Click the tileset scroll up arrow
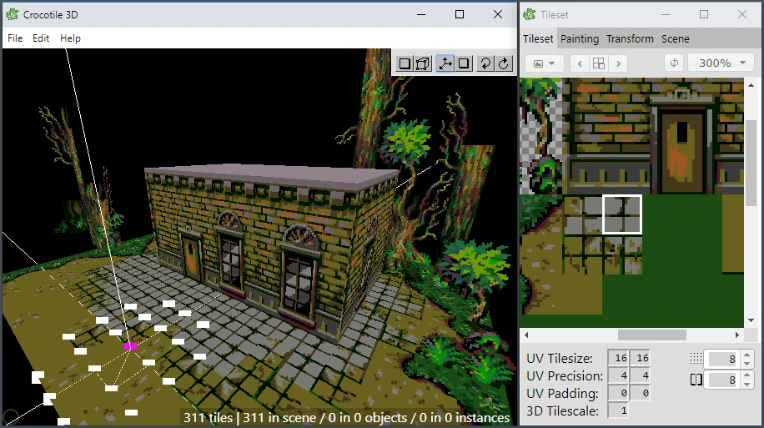This screenshot has width=764, height=428. point(751,85)
